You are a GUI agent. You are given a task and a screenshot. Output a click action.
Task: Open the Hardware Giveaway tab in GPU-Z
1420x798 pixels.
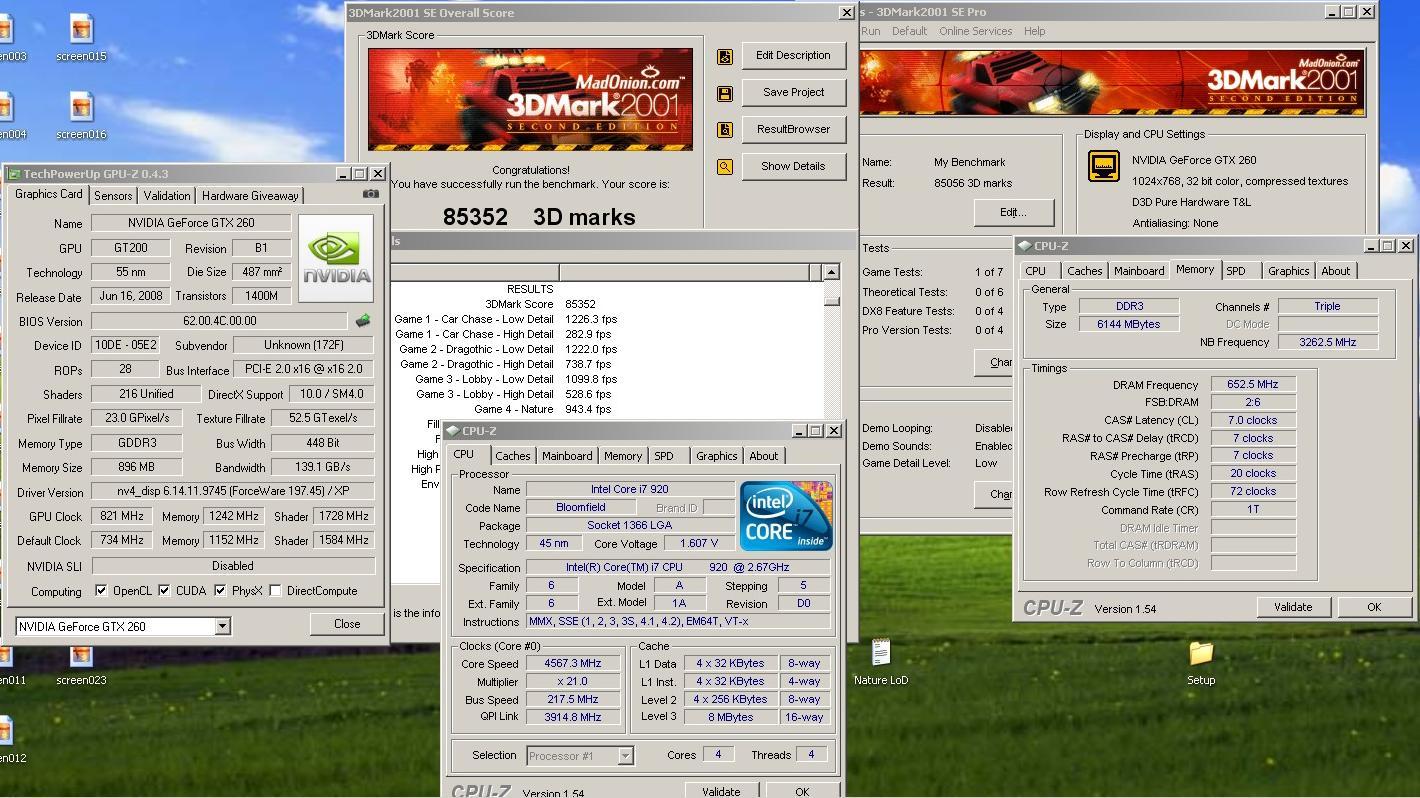pyautogui.click(x=250, y=196)
